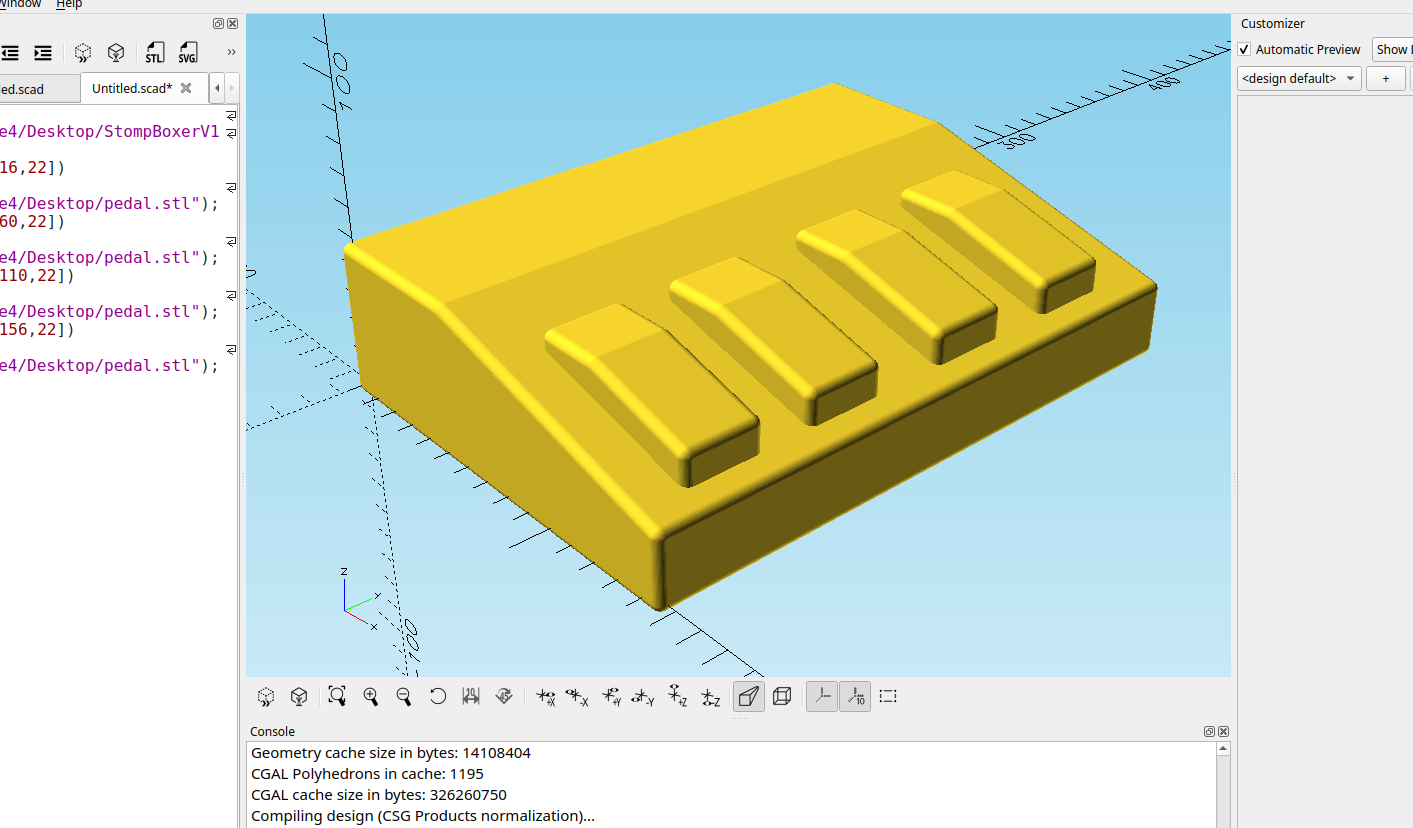Click the Show button in the Customizer
This screenshot has width=1413, height=828.
point(1392,49)
